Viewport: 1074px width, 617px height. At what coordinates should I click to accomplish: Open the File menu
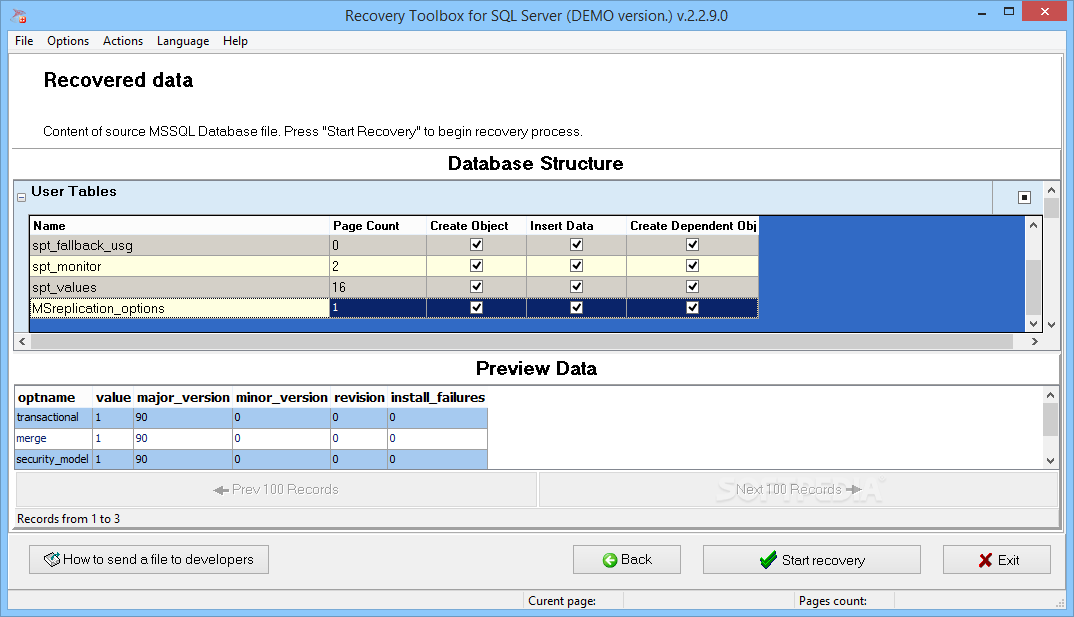coord(24,41)
